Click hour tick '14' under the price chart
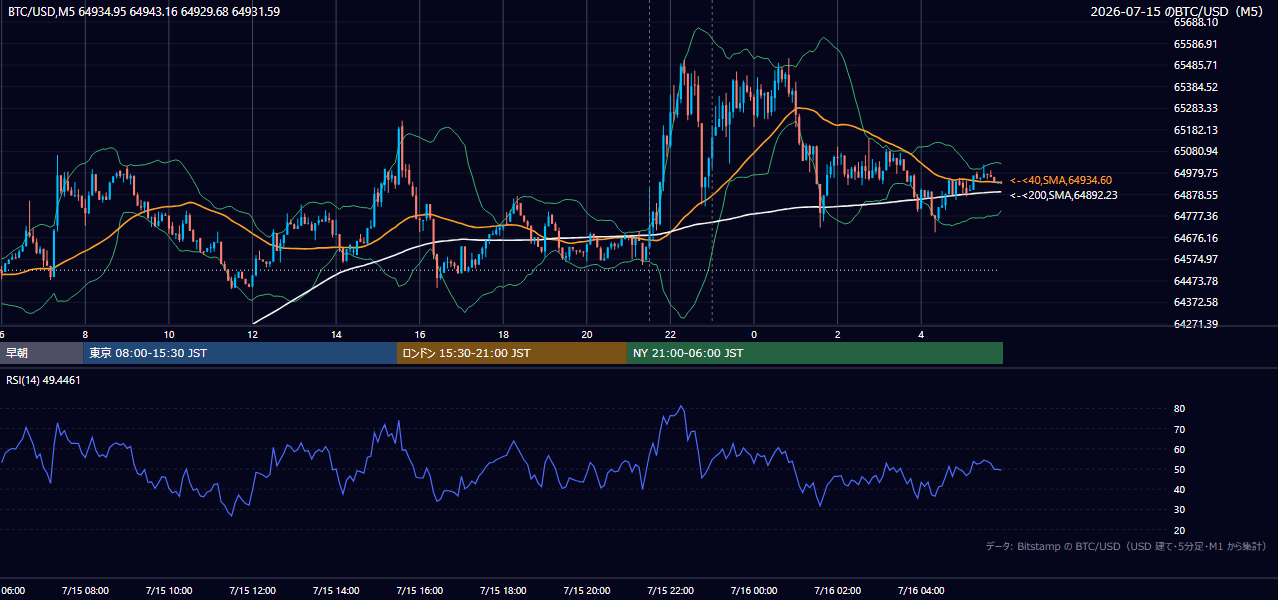This screenshot has height=600, width=1278. point(336,334)
